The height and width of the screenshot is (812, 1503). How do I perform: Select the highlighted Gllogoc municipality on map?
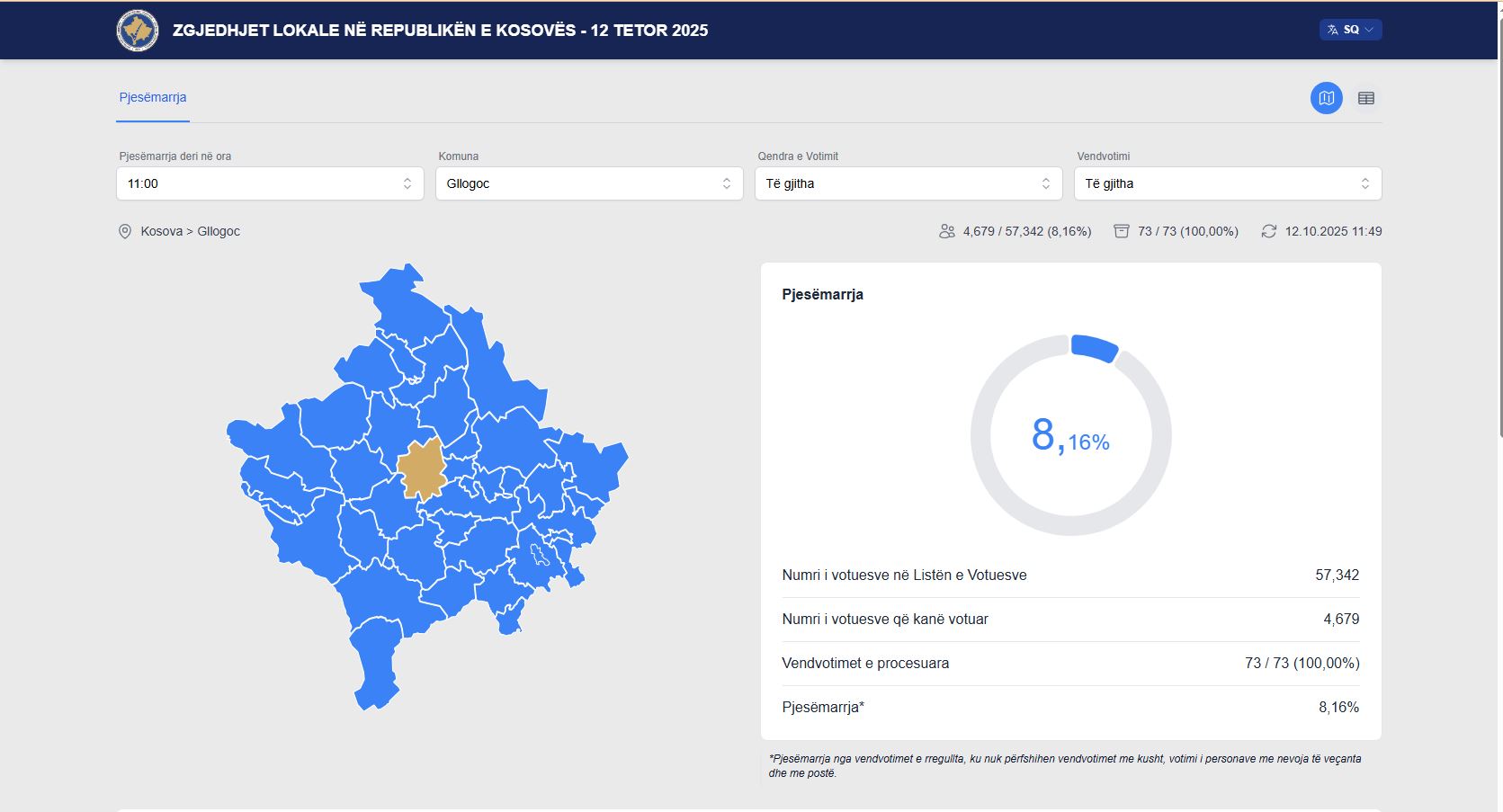click(421, 468)
